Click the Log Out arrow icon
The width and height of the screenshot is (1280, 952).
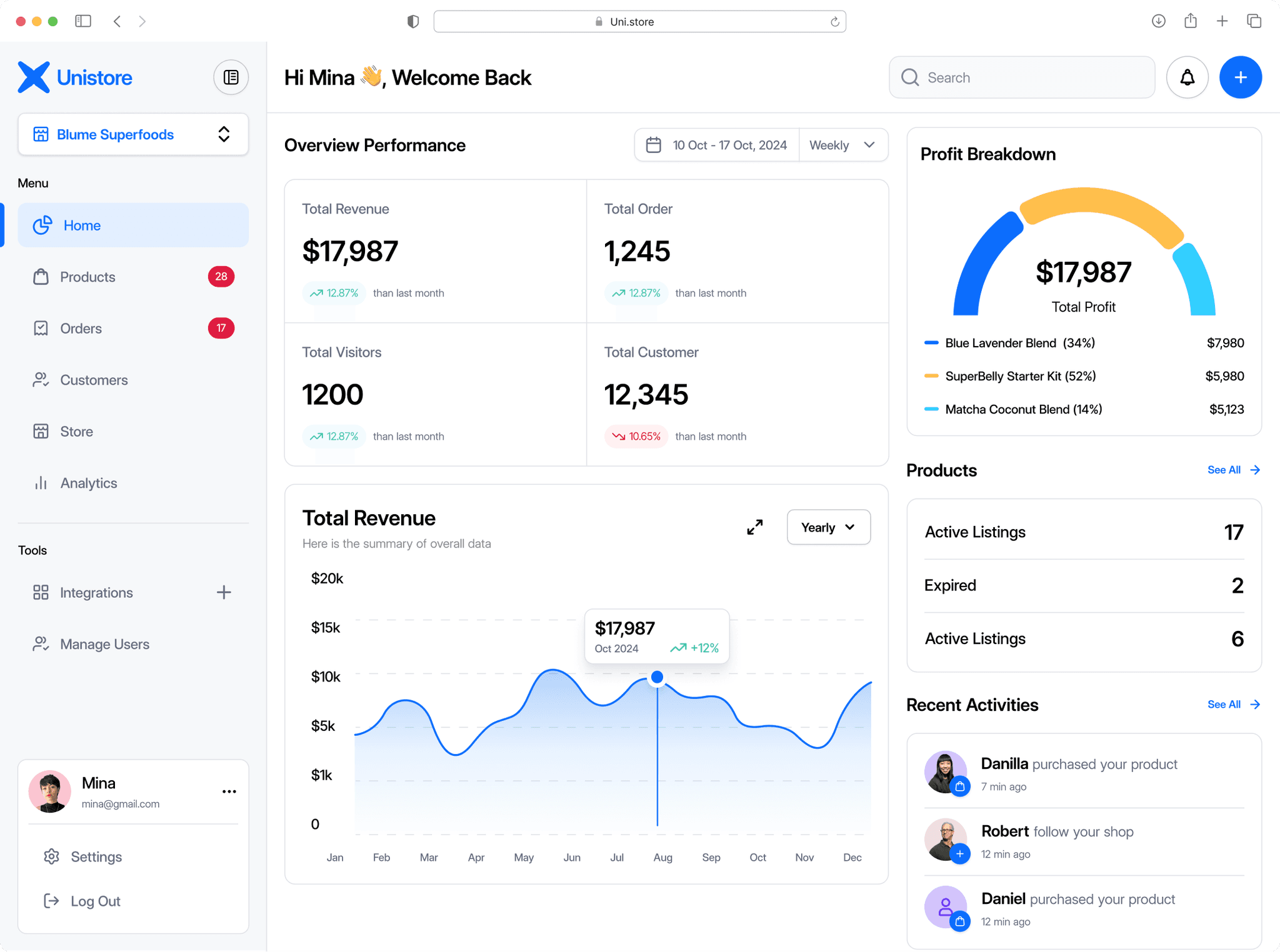point(52,901)
